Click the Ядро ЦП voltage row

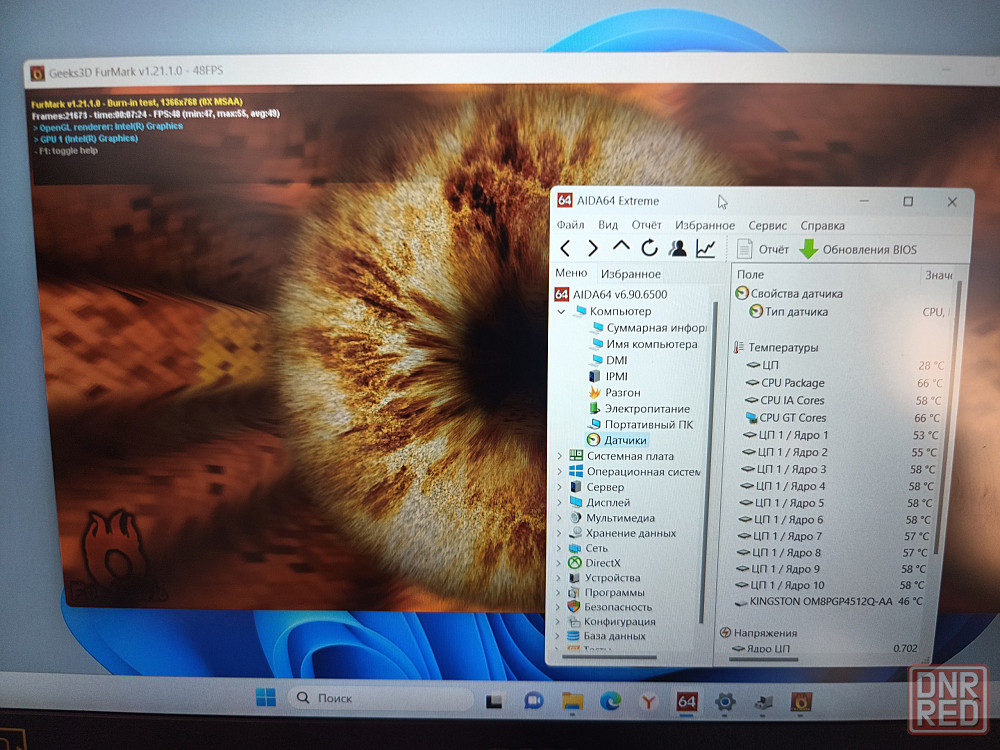pyautogui.click(x=823, y=648)
